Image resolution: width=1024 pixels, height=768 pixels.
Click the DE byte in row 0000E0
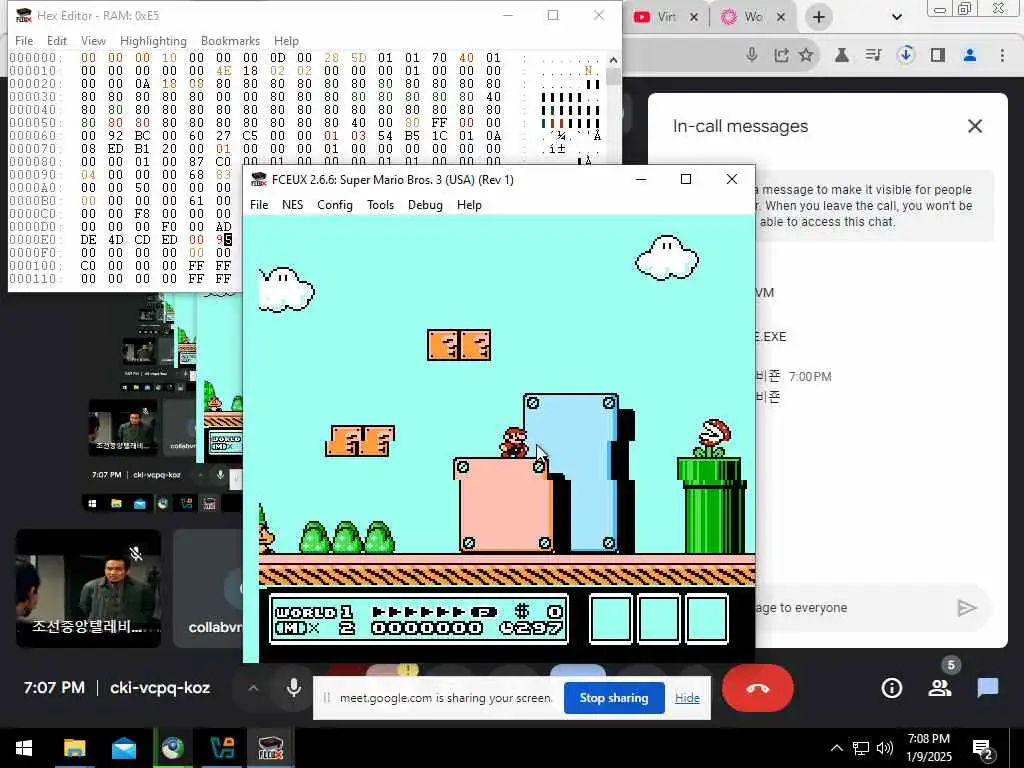(88, 240)
